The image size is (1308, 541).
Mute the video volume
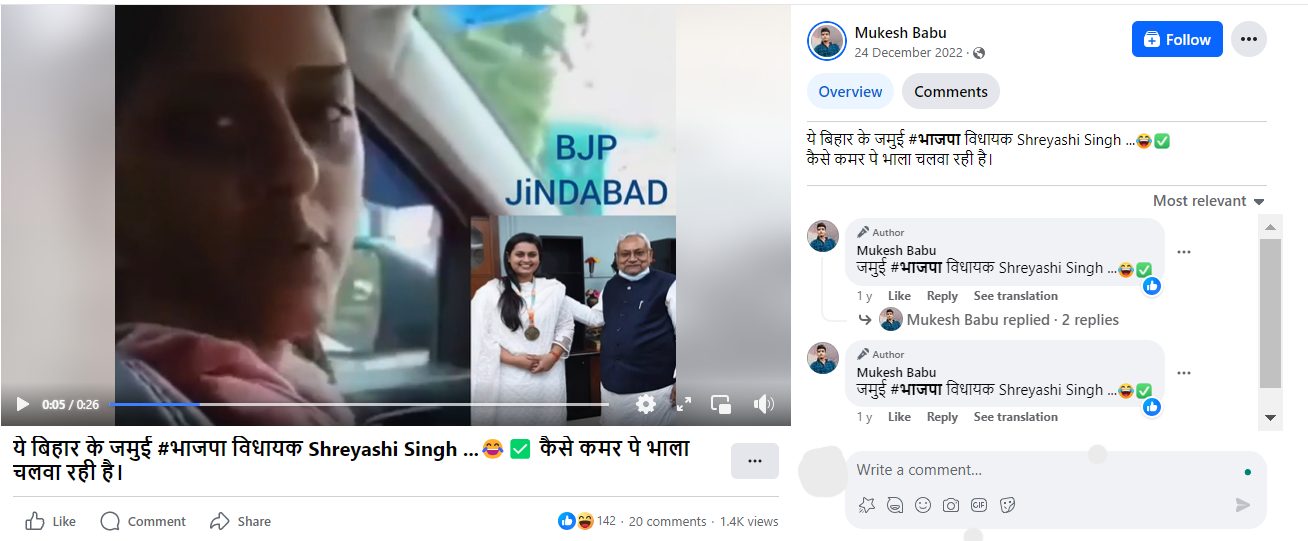click(764, 404)
